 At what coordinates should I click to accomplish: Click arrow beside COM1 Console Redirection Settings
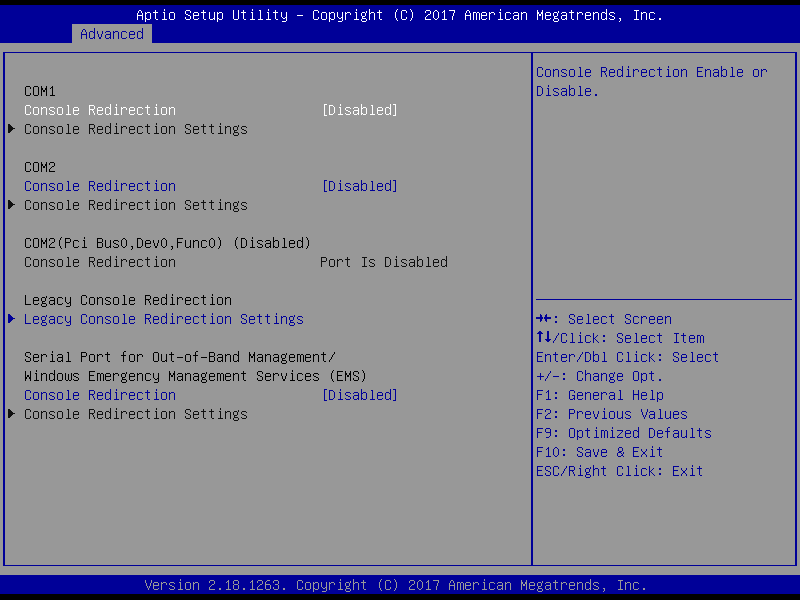11,129
